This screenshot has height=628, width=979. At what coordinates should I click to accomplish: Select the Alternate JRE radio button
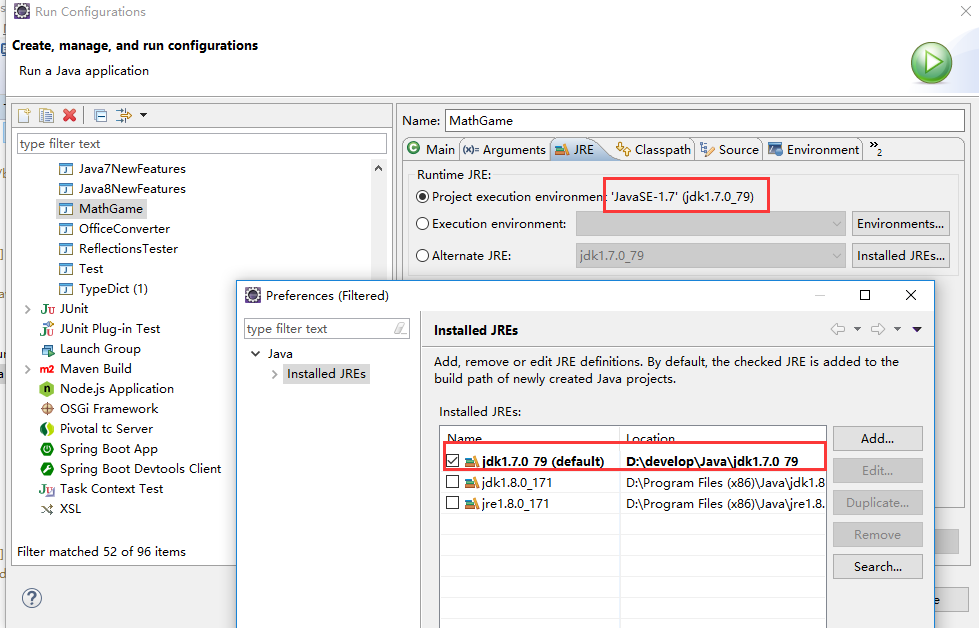pyautogui.click(x=422, y=255)
